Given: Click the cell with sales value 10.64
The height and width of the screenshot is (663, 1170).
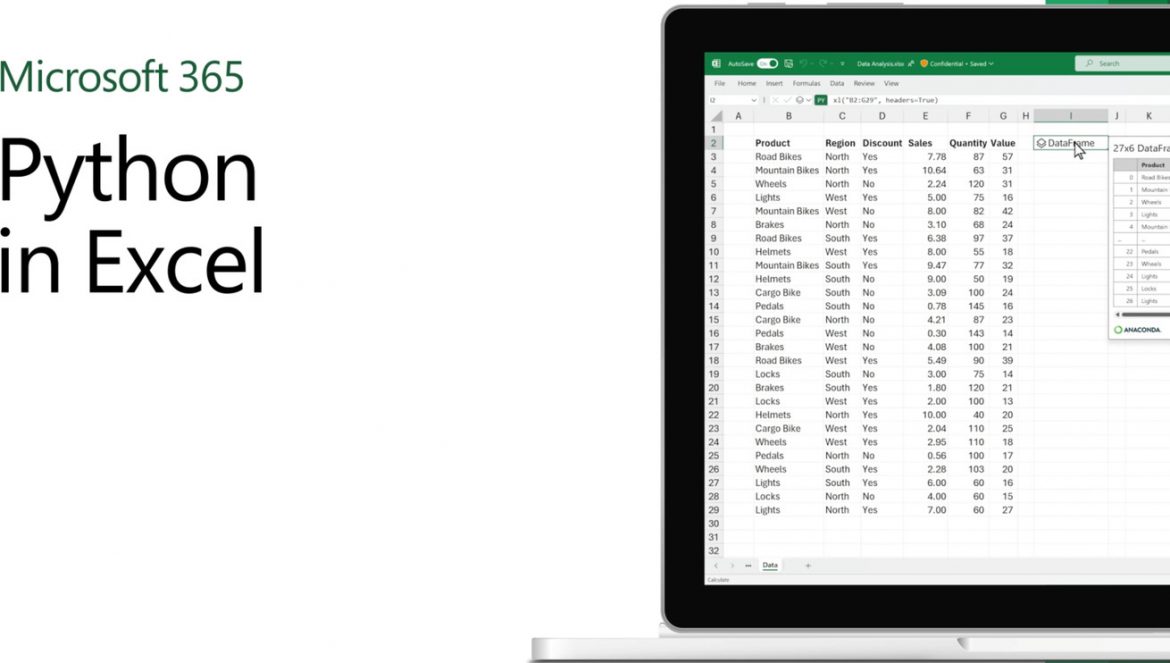Looking at the screenshot, I should click(925, 170).
